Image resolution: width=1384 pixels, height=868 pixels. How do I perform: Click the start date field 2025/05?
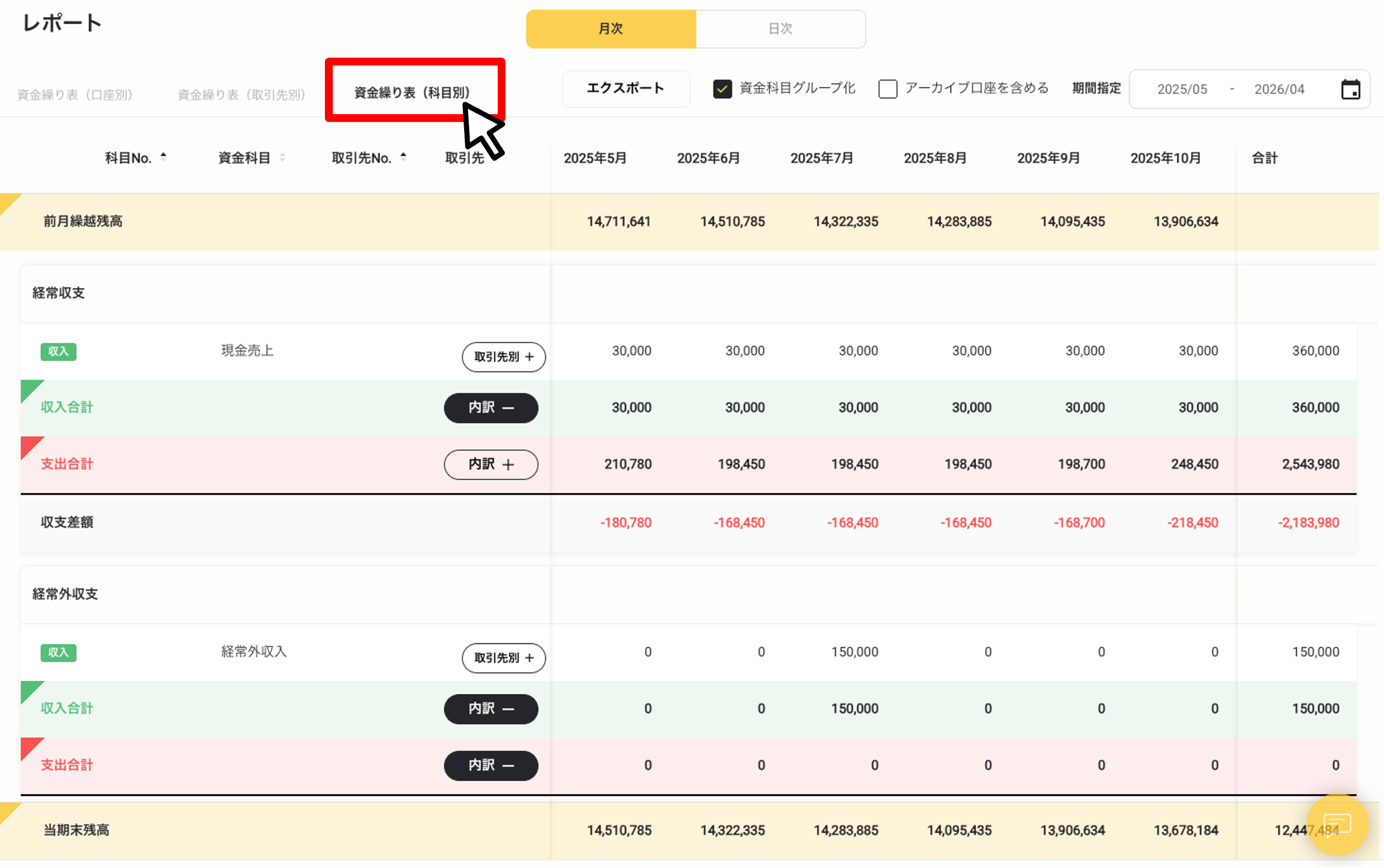(x=1183, y=88)
